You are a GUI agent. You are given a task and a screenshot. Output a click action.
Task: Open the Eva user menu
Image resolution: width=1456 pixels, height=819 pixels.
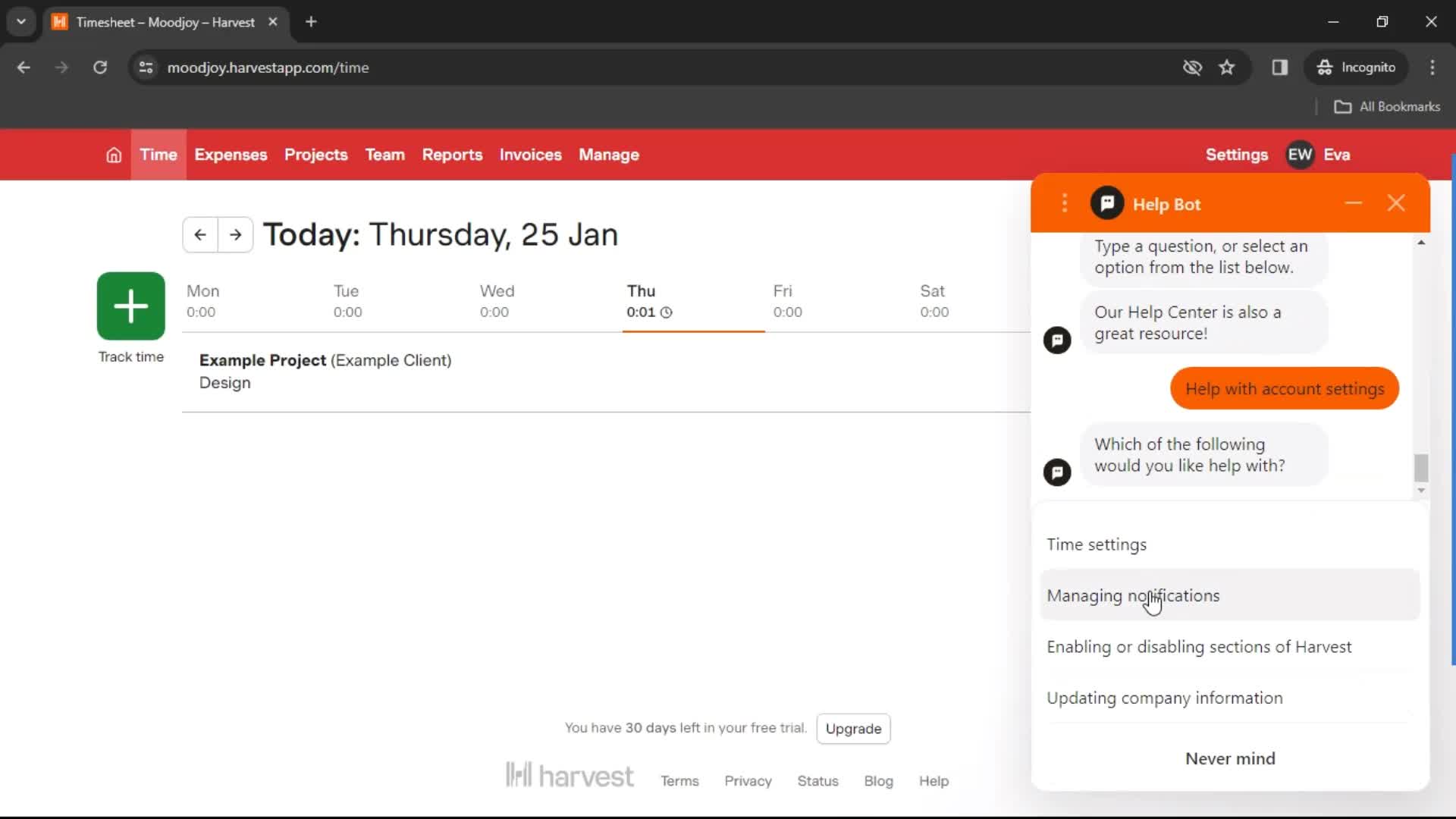(x=1337, y=155)
